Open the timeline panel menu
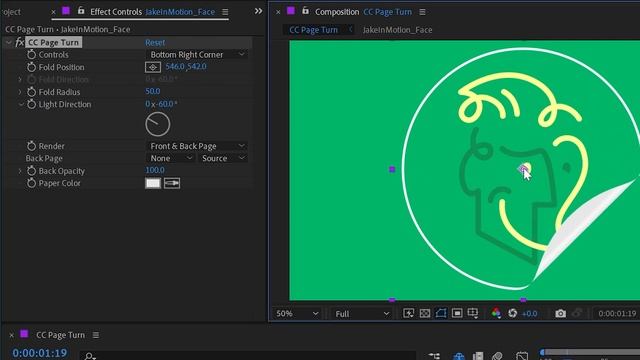Viewport: 640px width, 360px height. coord(96,335)
